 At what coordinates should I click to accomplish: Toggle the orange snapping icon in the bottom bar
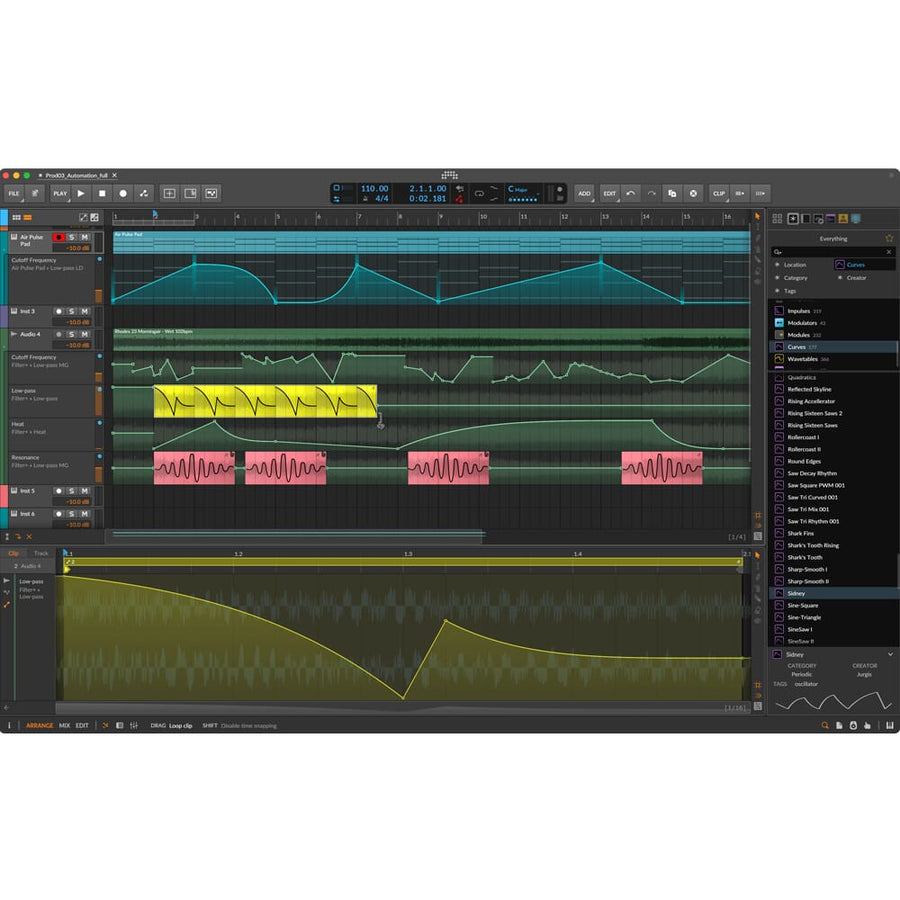[104, 725]
